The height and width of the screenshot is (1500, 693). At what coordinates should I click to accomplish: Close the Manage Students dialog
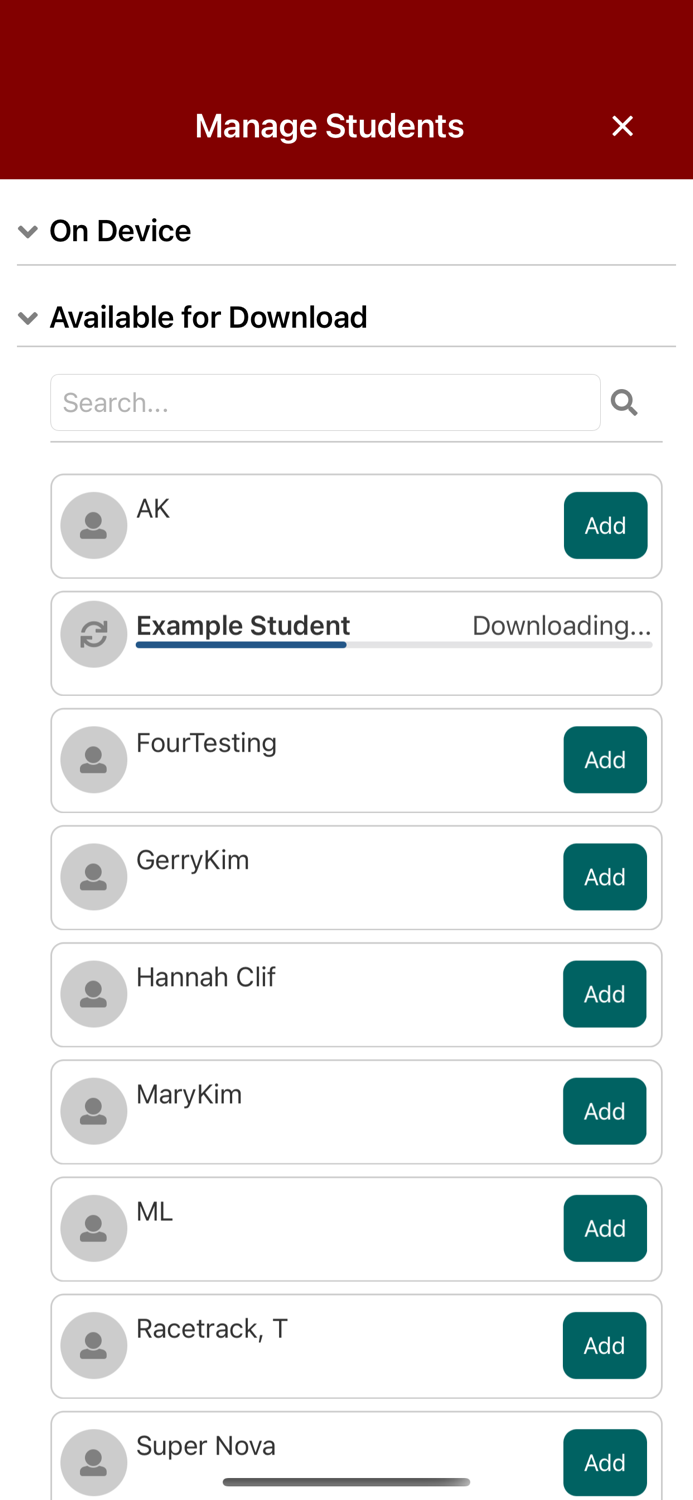coord(622,126)
